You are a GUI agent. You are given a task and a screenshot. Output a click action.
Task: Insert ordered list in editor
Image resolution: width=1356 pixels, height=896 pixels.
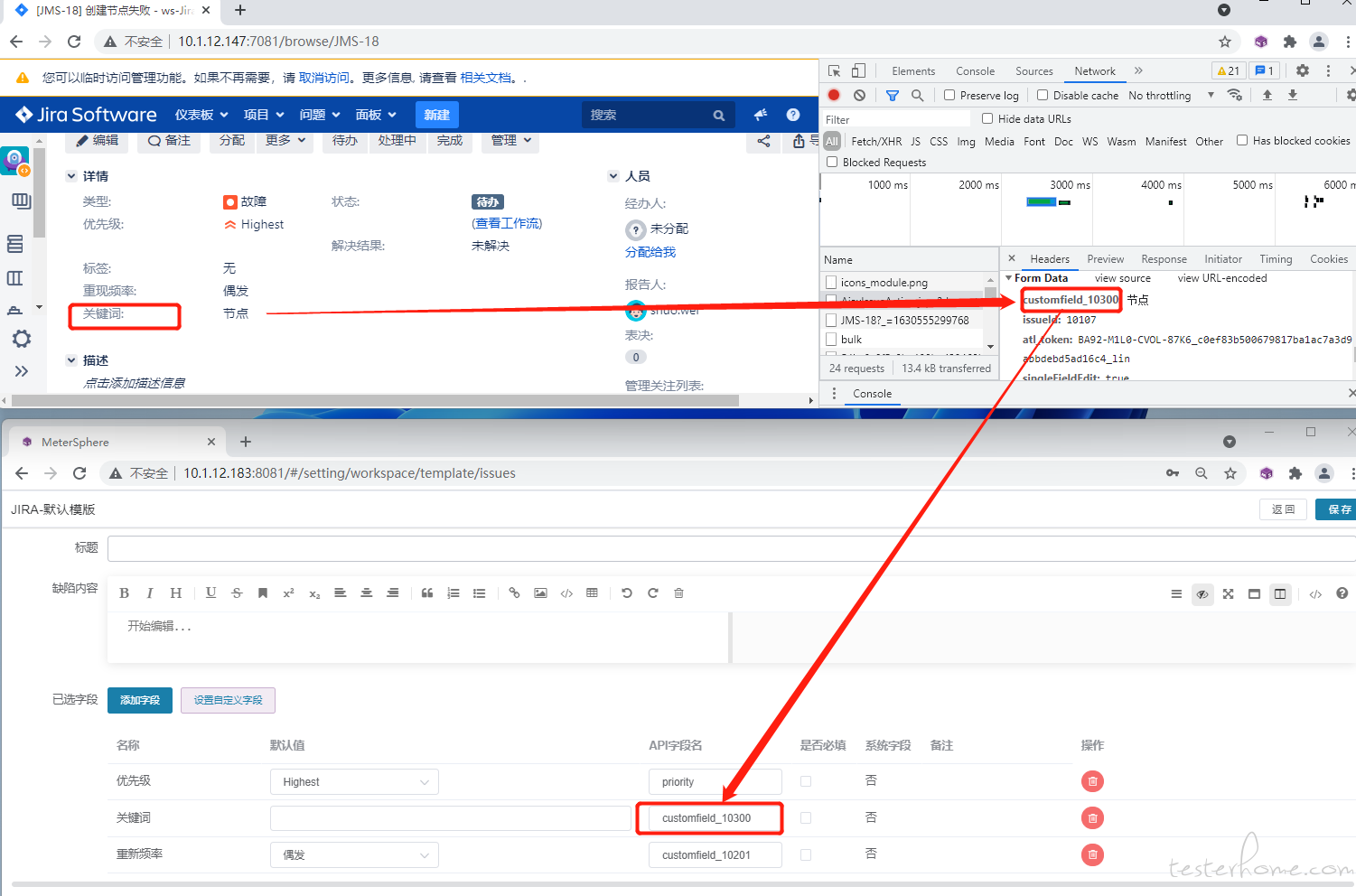click(454, 593)
